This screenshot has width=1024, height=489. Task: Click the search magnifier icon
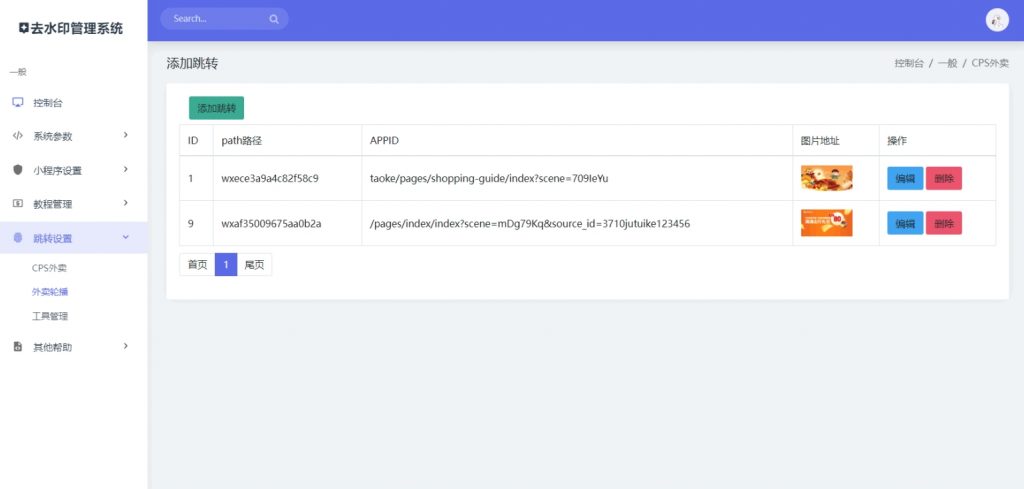click(x=274, y=19)
